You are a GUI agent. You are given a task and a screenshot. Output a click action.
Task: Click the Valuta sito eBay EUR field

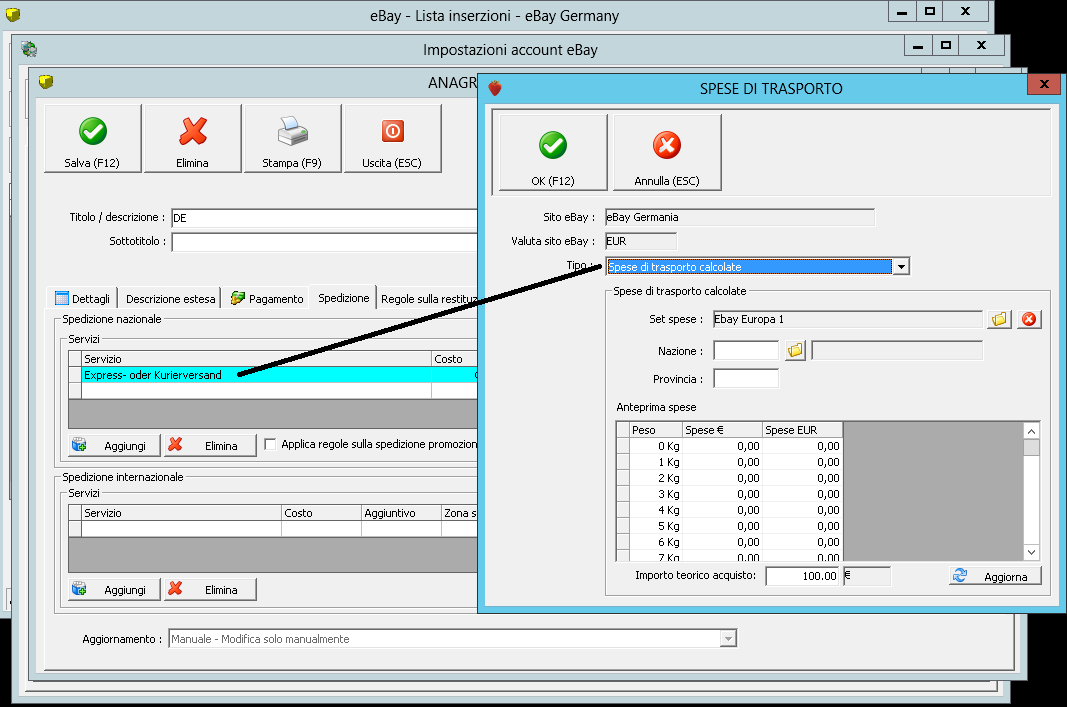(x=641, y=242)
